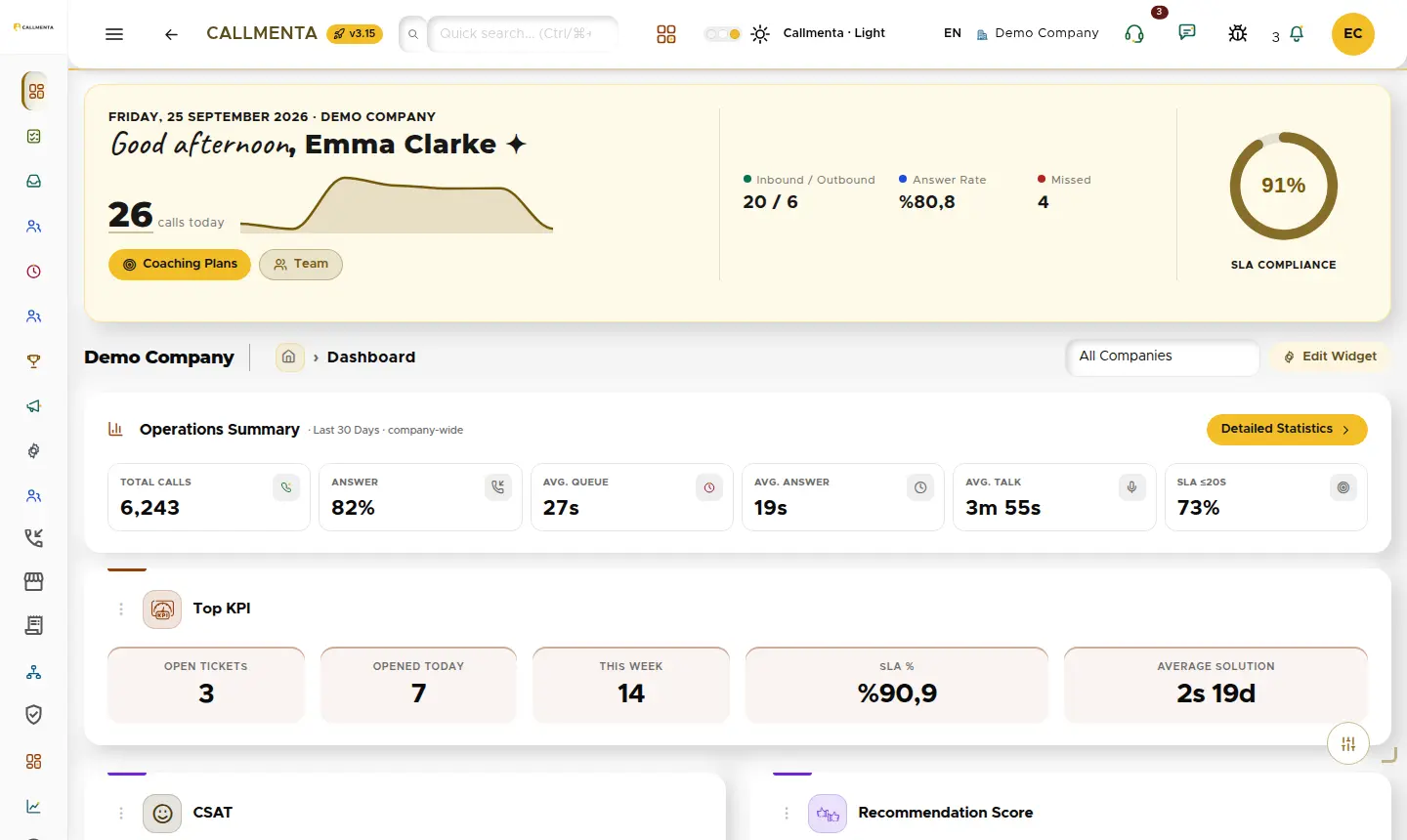Screen dimensions: 1407x840
Task: Click the bug report icon
Action: [1238, 33]
